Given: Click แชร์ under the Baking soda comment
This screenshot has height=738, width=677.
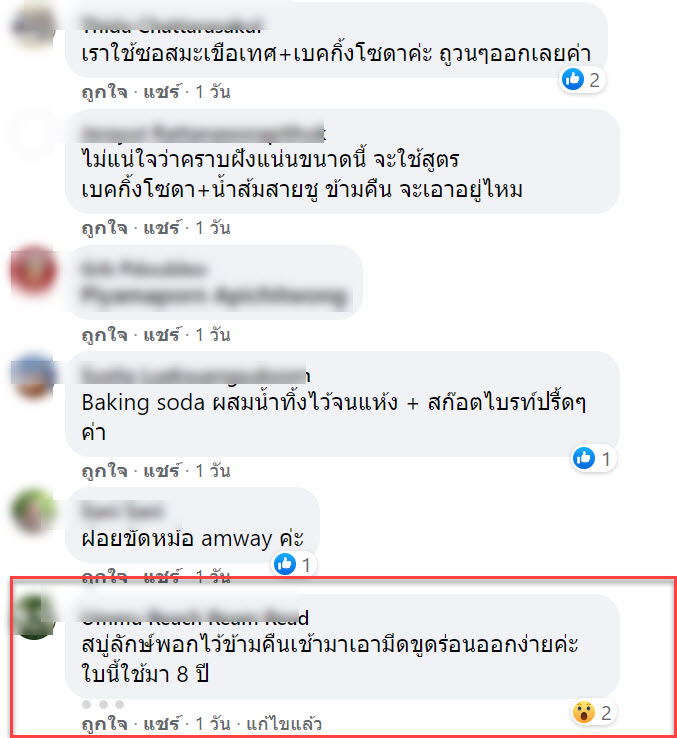Looking at the screenshot, I should (161, 470).
